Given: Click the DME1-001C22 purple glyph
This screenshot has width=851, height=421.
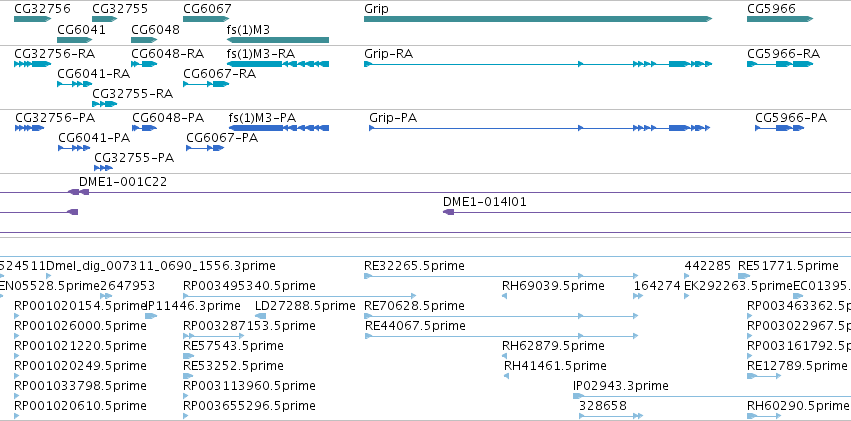Looking at the screenshot, I should point(78,192).
